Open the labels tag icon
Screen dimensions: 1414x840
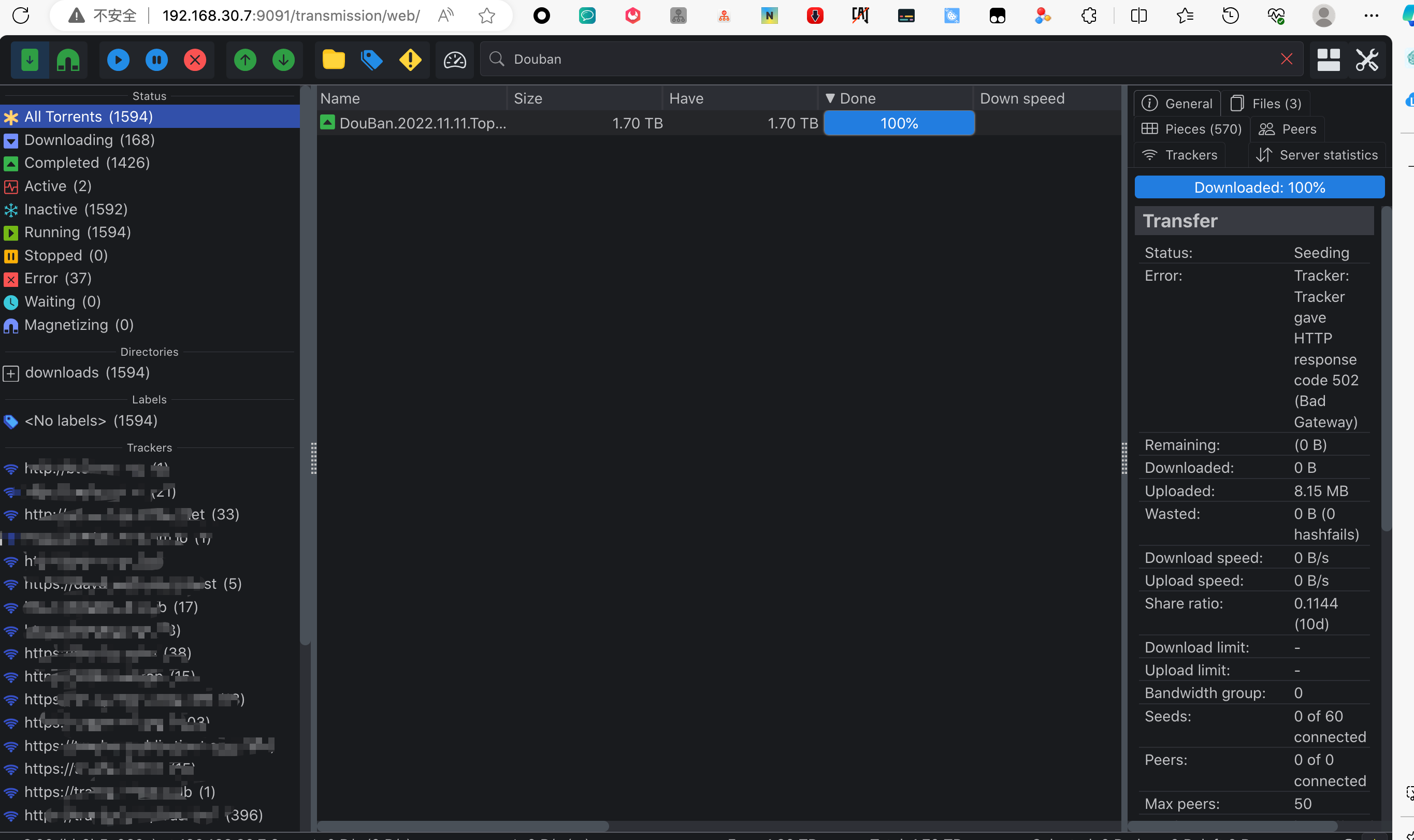[372, 60]
